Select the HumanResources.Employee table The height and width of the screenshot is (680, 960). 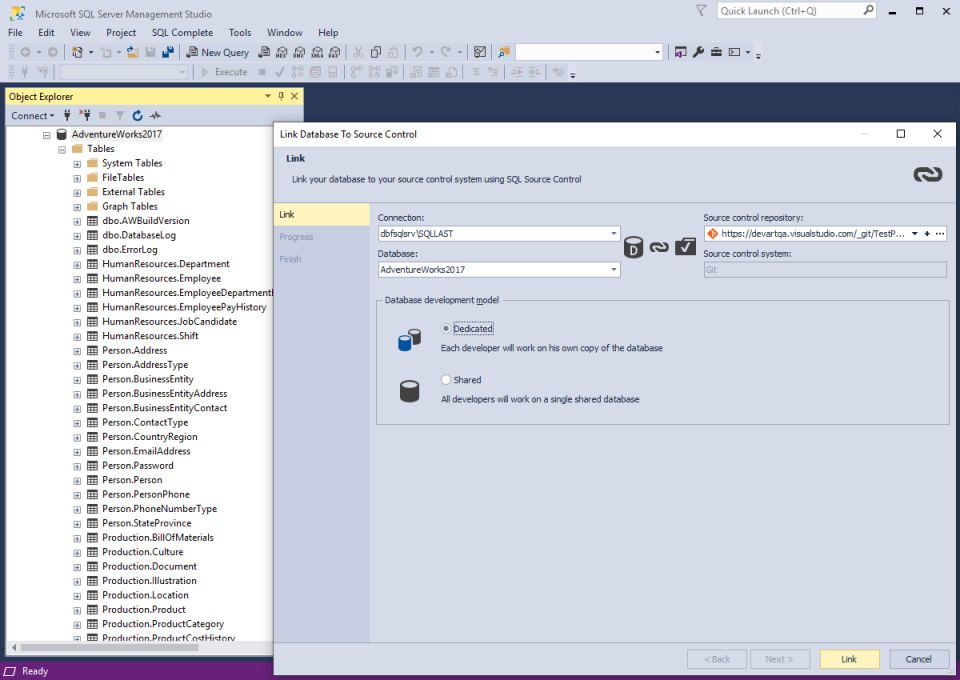tap(162, 278)
